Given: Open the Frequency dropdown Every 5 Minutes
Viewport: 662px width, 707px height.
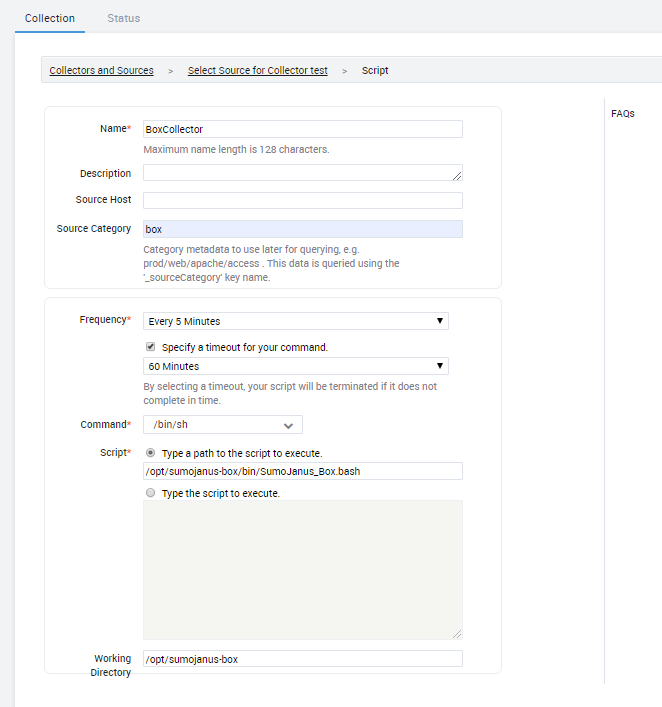Looking at the screenshot, I should 296,321.
